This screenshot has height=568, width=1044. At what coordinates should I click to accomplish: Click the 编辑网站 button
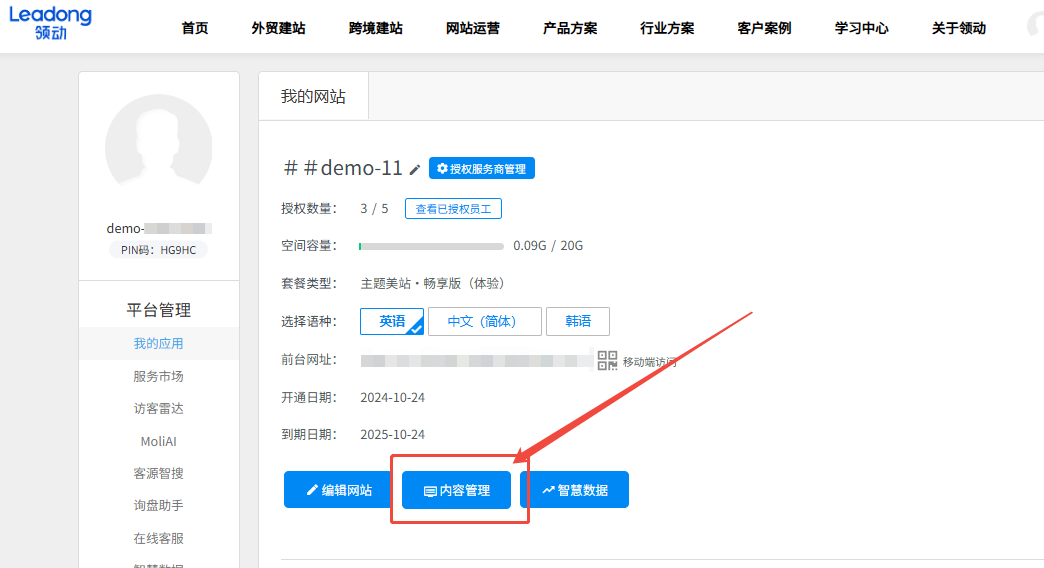[x=339, y=490]
